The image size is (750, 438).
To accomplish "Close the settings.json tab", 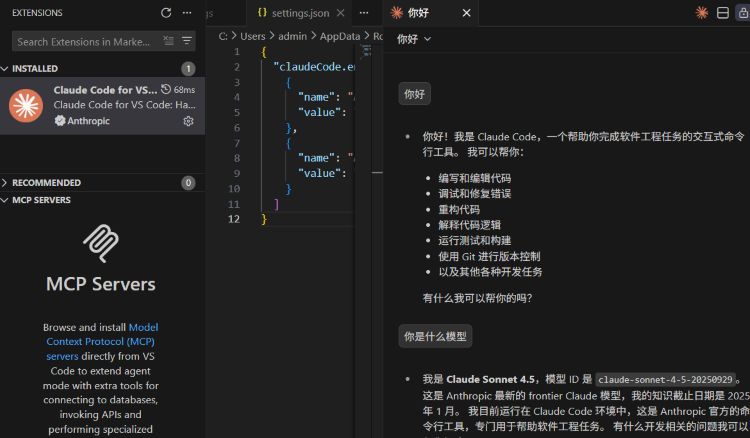I will tap(341, 13).
